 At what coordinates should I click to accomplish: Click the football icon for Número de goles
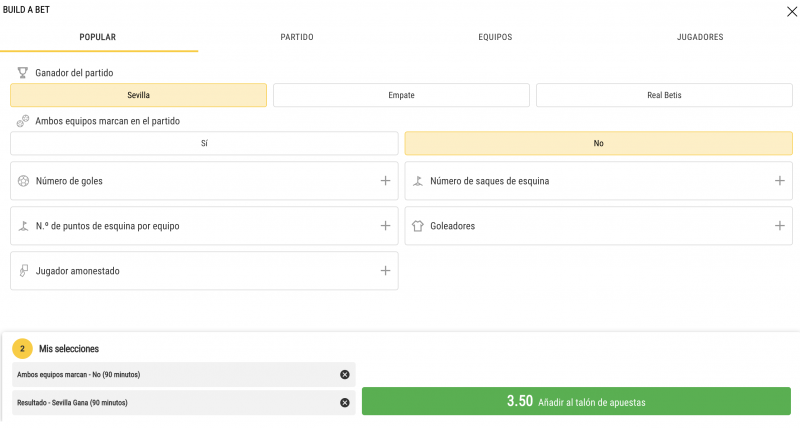pyautogui.click(x=23, y=181)
